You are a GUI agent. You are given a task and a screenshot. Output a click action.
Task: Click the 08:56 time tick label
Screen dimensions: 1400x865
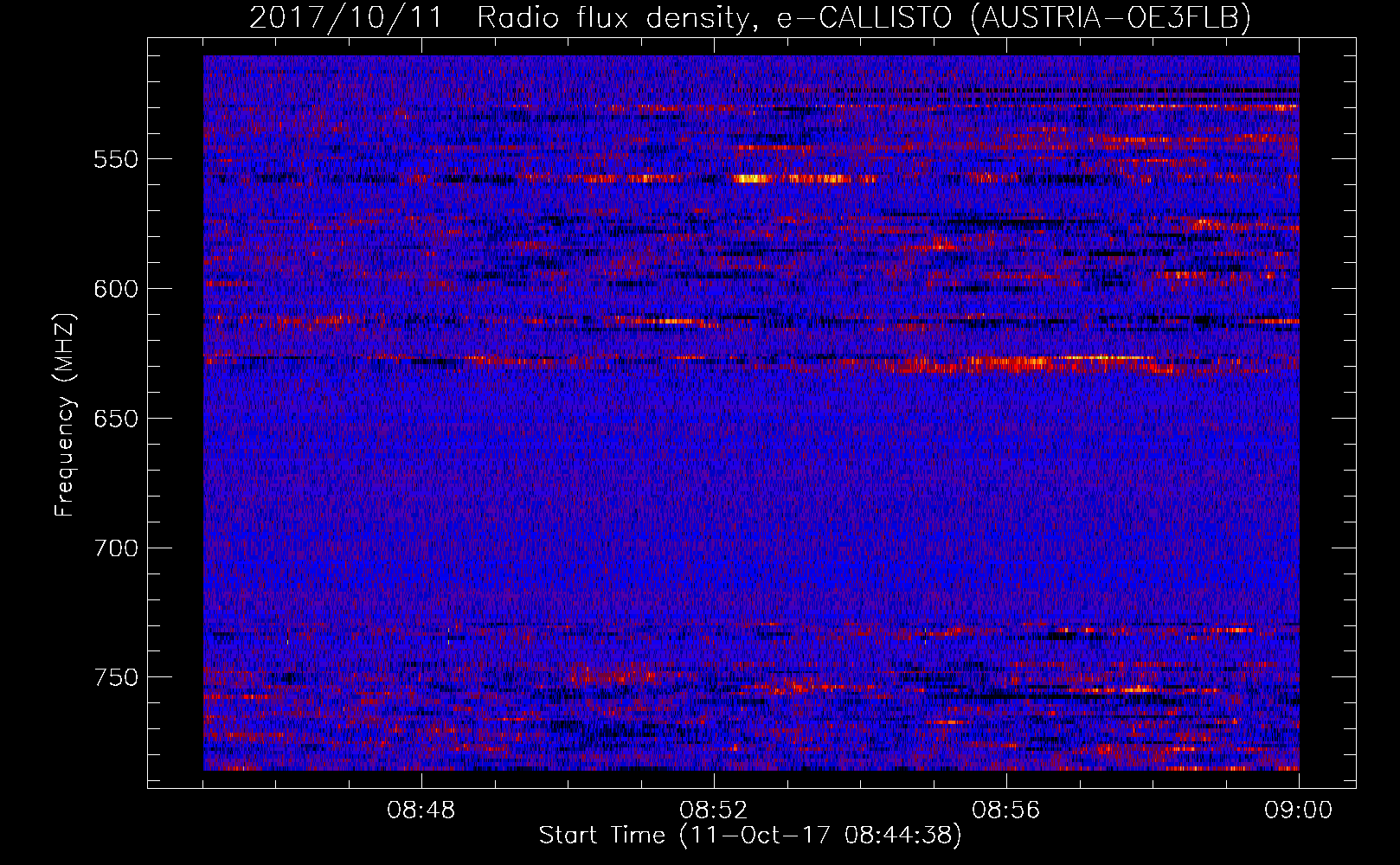[x=1006, y=811]
